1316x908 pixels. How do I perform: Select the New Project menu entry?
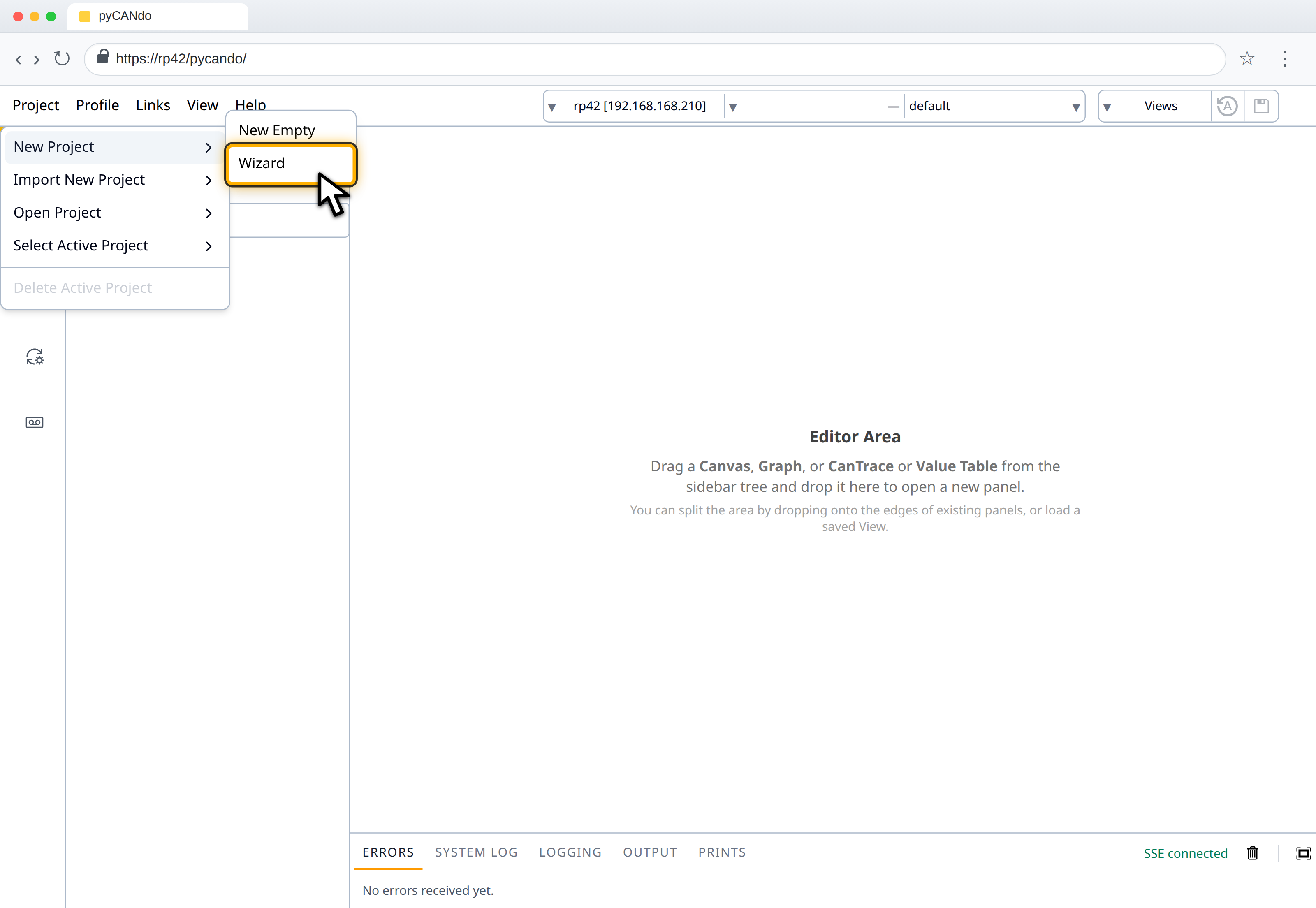click(x=114, y=147)
